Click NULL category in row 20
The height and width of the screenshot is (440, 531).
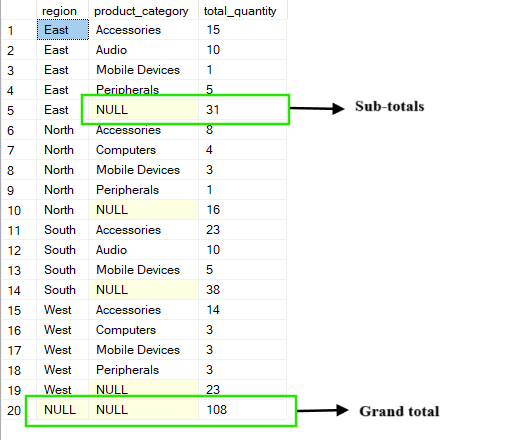[x=143, y=410]
